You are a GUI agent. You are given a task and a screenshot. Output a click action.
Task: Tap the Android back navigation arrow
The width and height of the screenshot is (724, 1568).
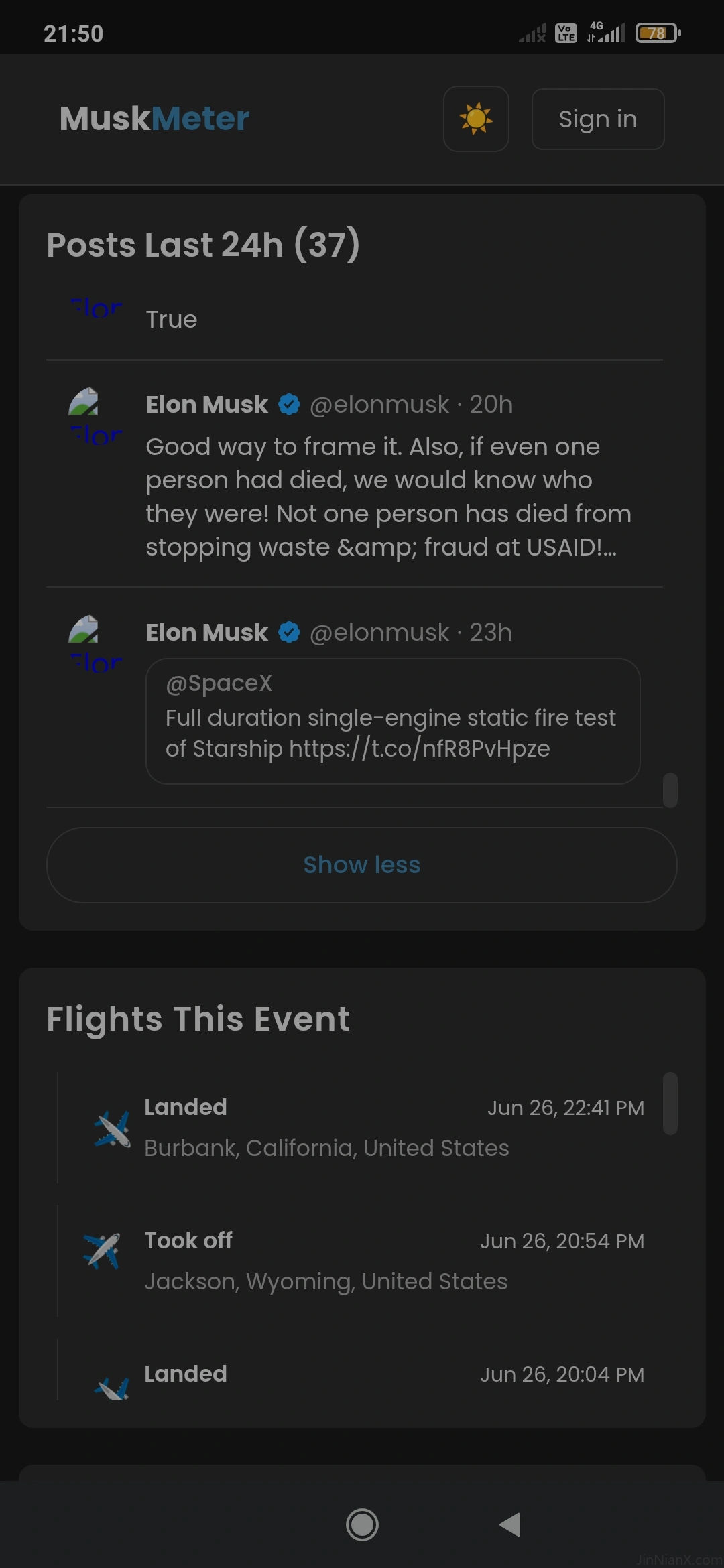click(510, 1524)
